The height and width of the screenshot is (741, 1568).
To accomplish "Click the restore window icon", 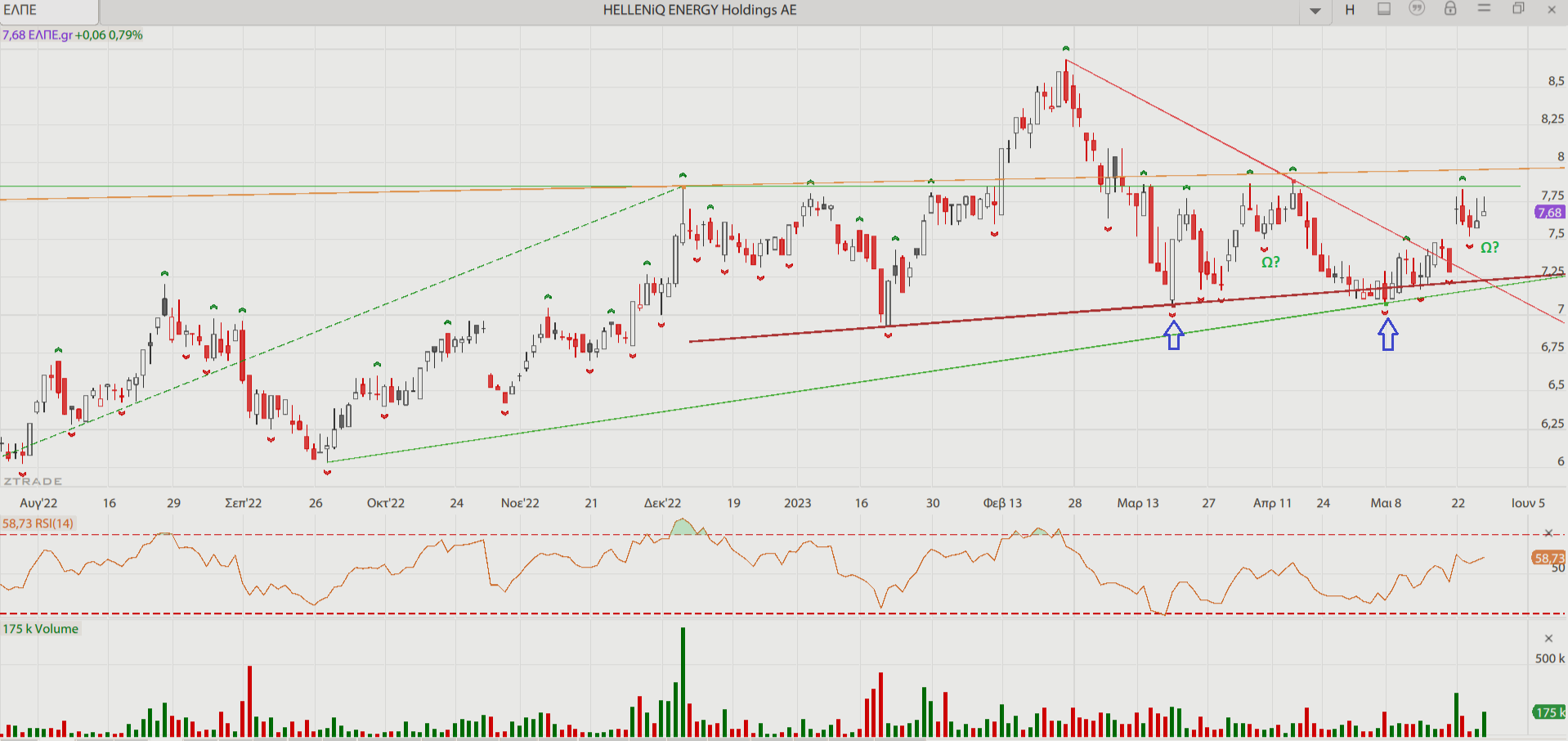I will tap(1518, 8).
